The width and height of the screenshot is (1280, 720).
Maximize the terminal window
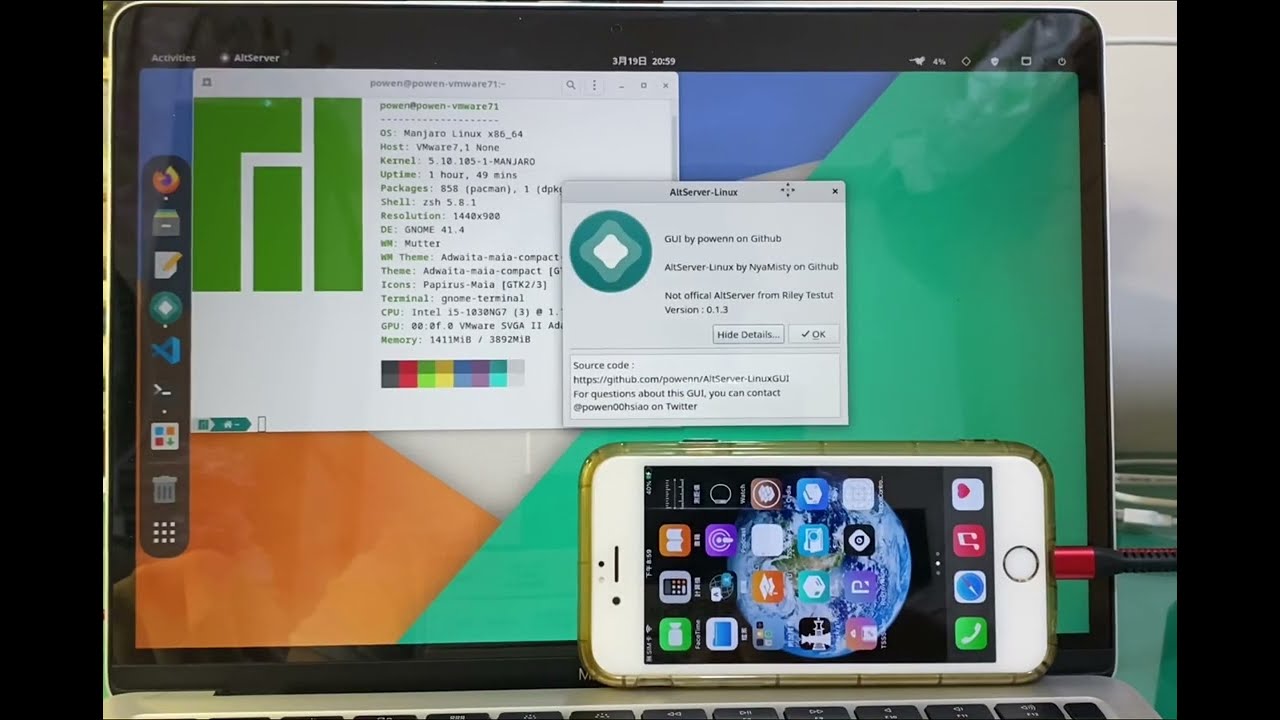tap(644, 85)
